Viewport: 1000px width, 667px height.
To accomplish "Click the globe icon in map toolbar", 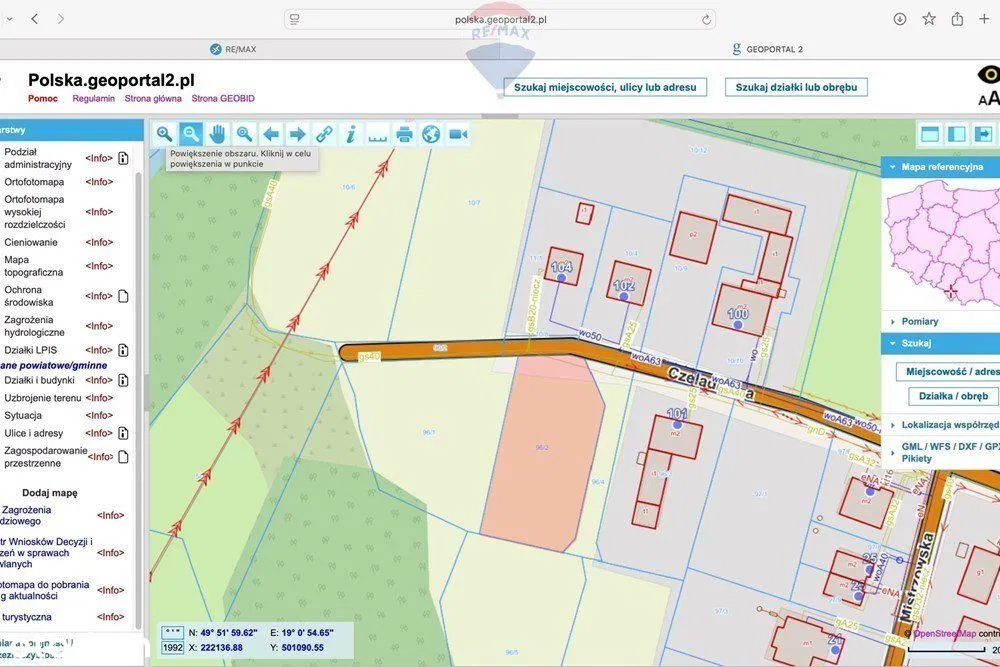I will [x=431, y=134].
